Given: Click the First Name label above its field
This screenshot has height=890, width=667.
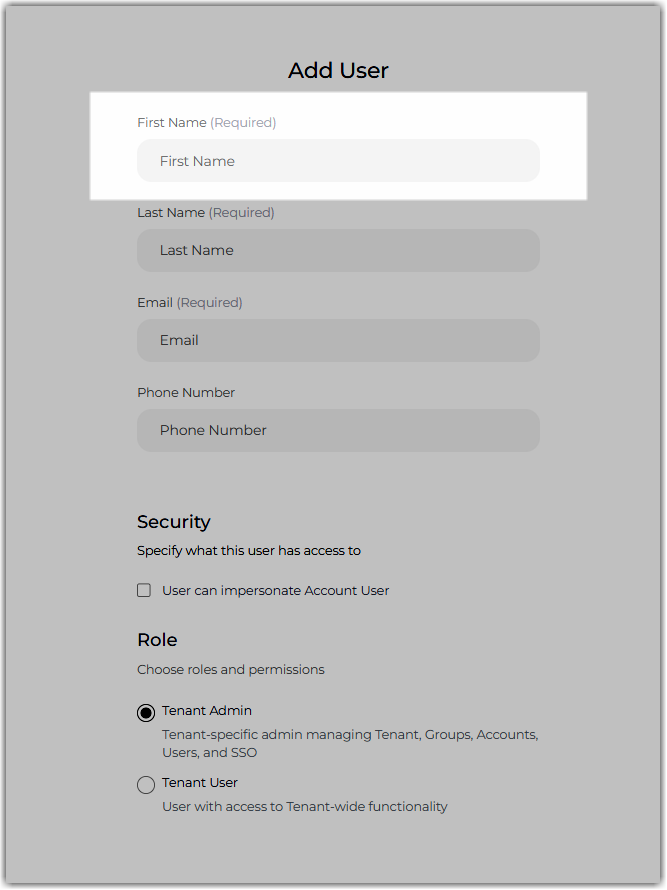Looking at the screenshot, I should pyautogui.click(x=172, y=123).
